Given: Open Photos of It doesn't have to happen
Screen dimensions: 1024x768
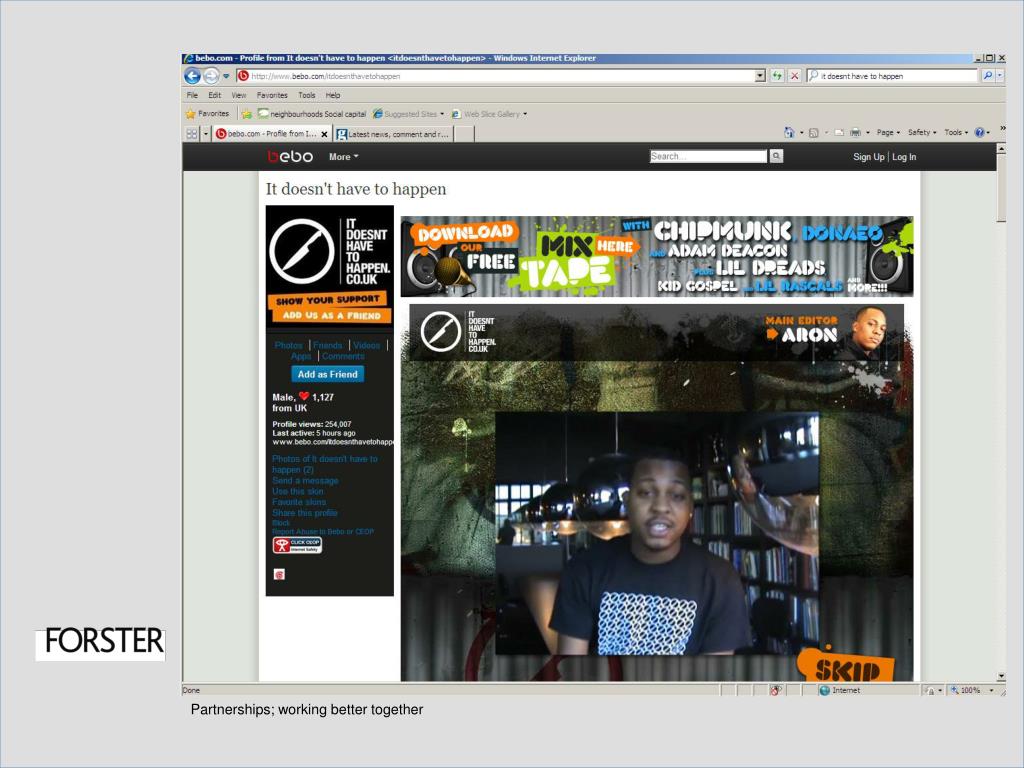Looking at the screenshot, I should point(325,464).
